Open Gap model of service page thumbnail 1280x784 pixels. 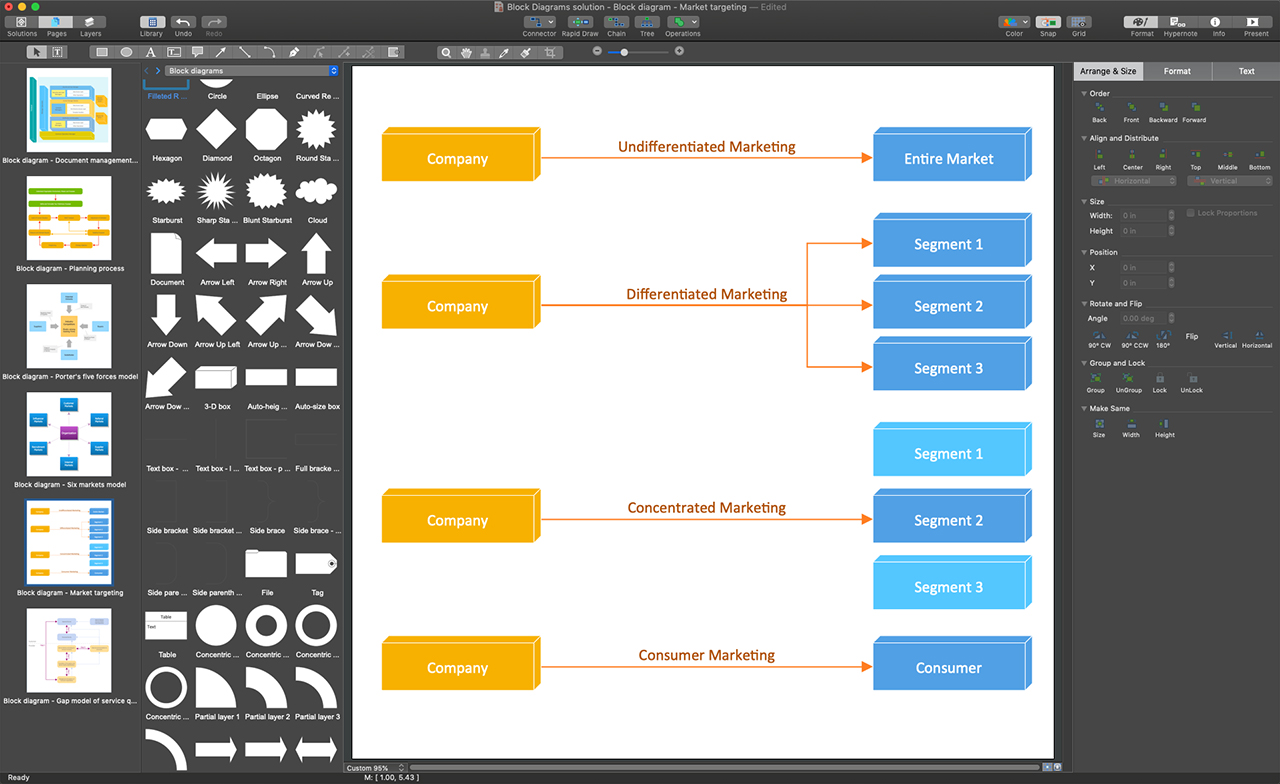point(69,650)
